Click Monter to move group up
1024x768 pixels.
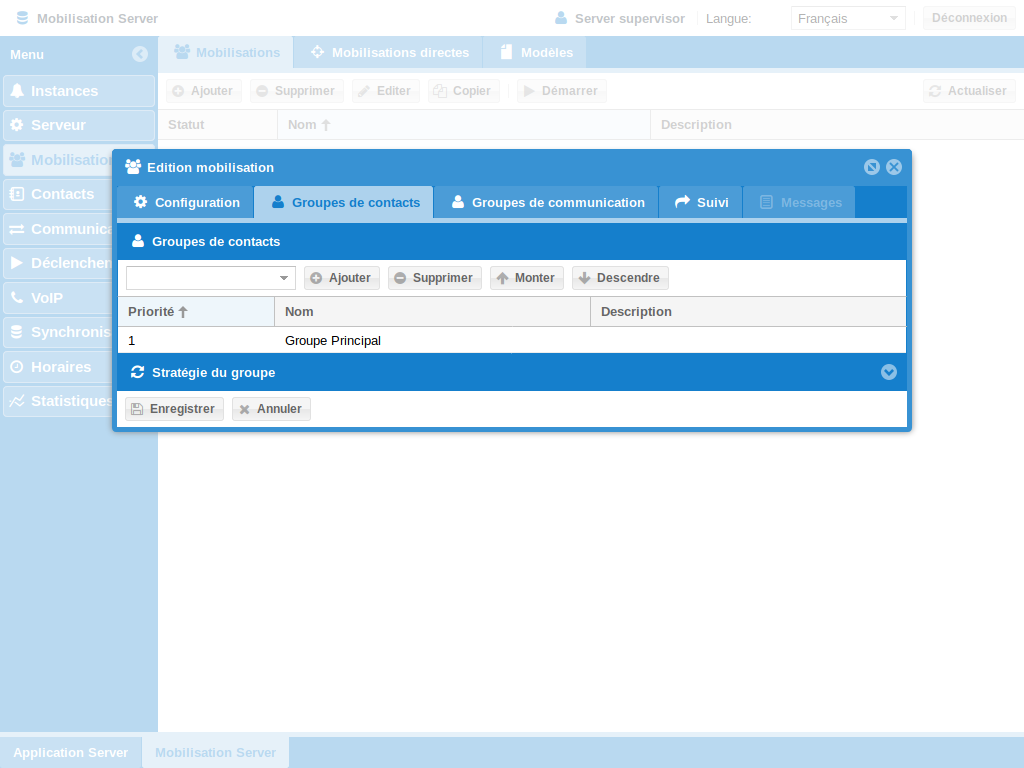pos(526,278)
